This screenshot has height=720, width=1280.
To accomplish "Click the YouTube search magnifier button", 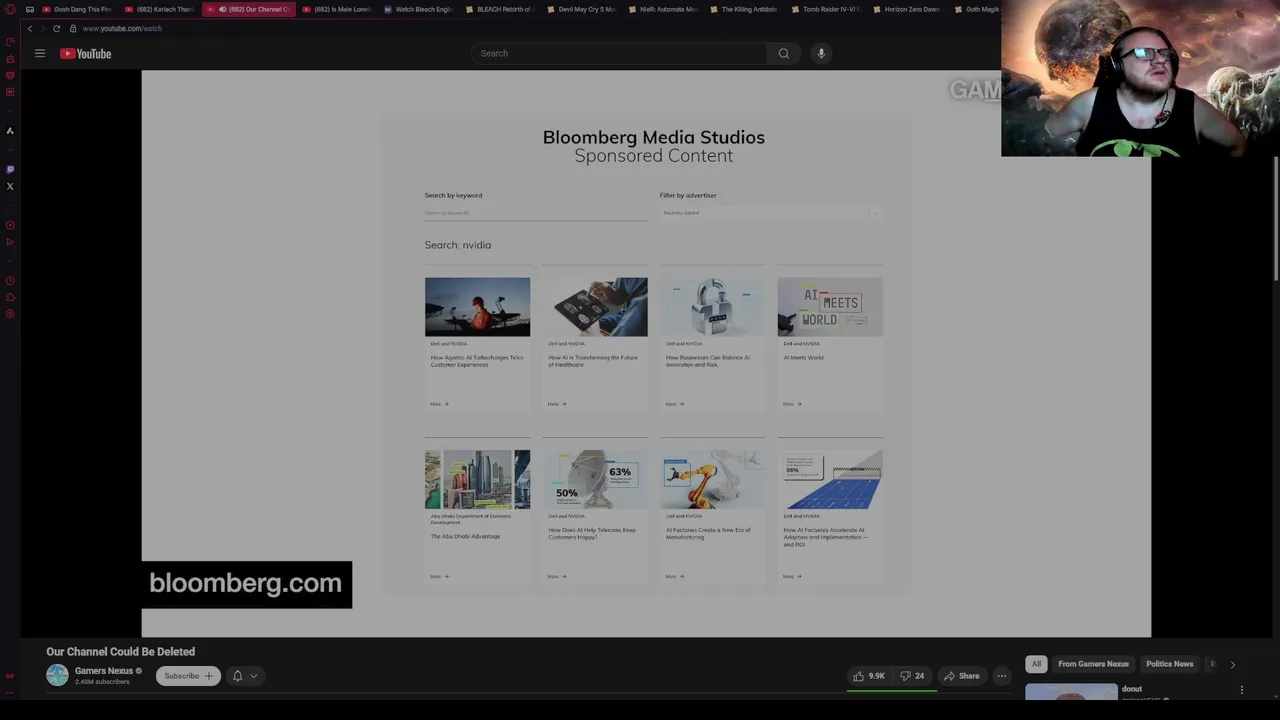I will (x=784, y=53).
